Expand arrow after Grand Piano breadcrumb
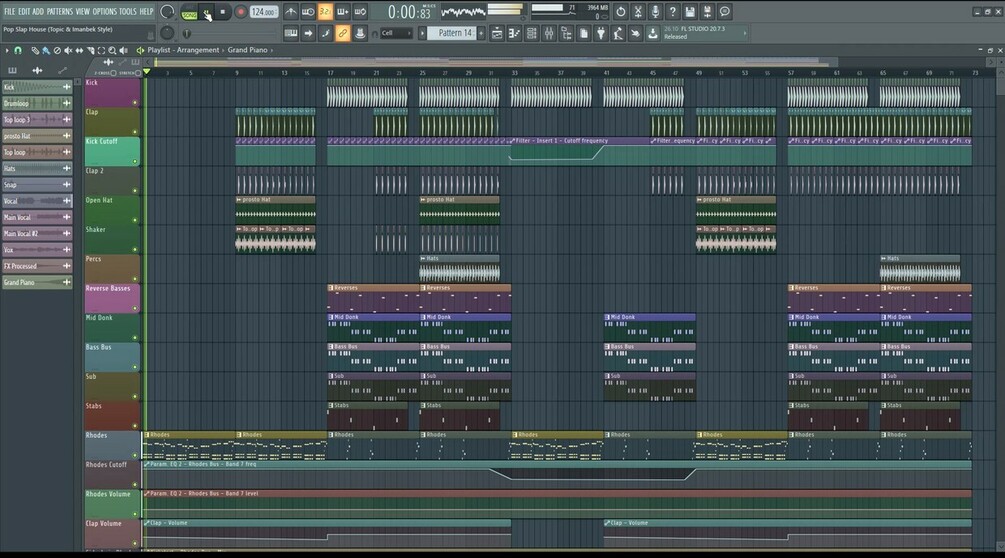Viewport: 1005px width, 558px height. 272,50
